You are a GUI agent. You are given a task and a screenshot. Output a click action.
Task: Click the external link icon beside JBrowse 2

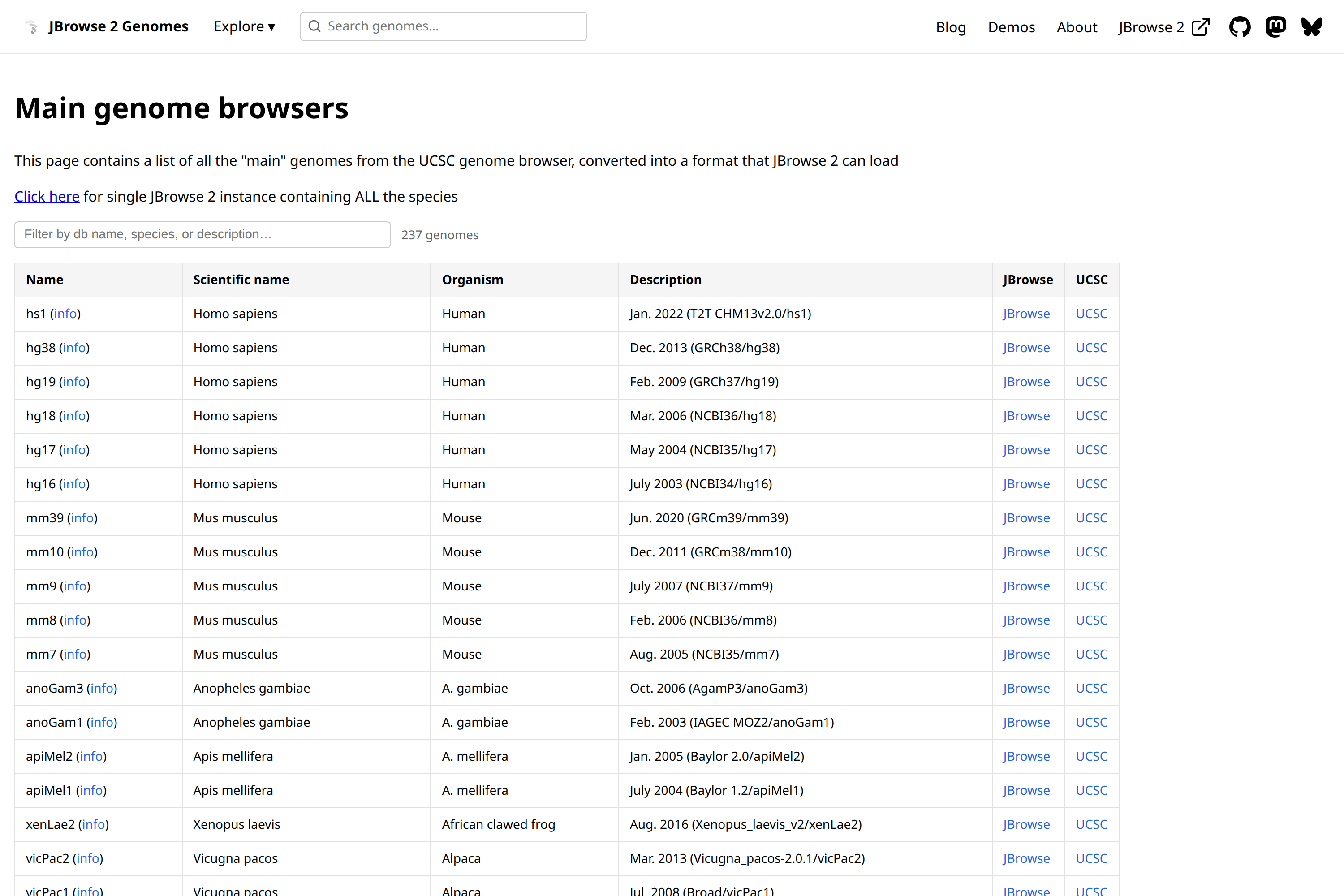pyautogui.click(x=1201, y=27)
